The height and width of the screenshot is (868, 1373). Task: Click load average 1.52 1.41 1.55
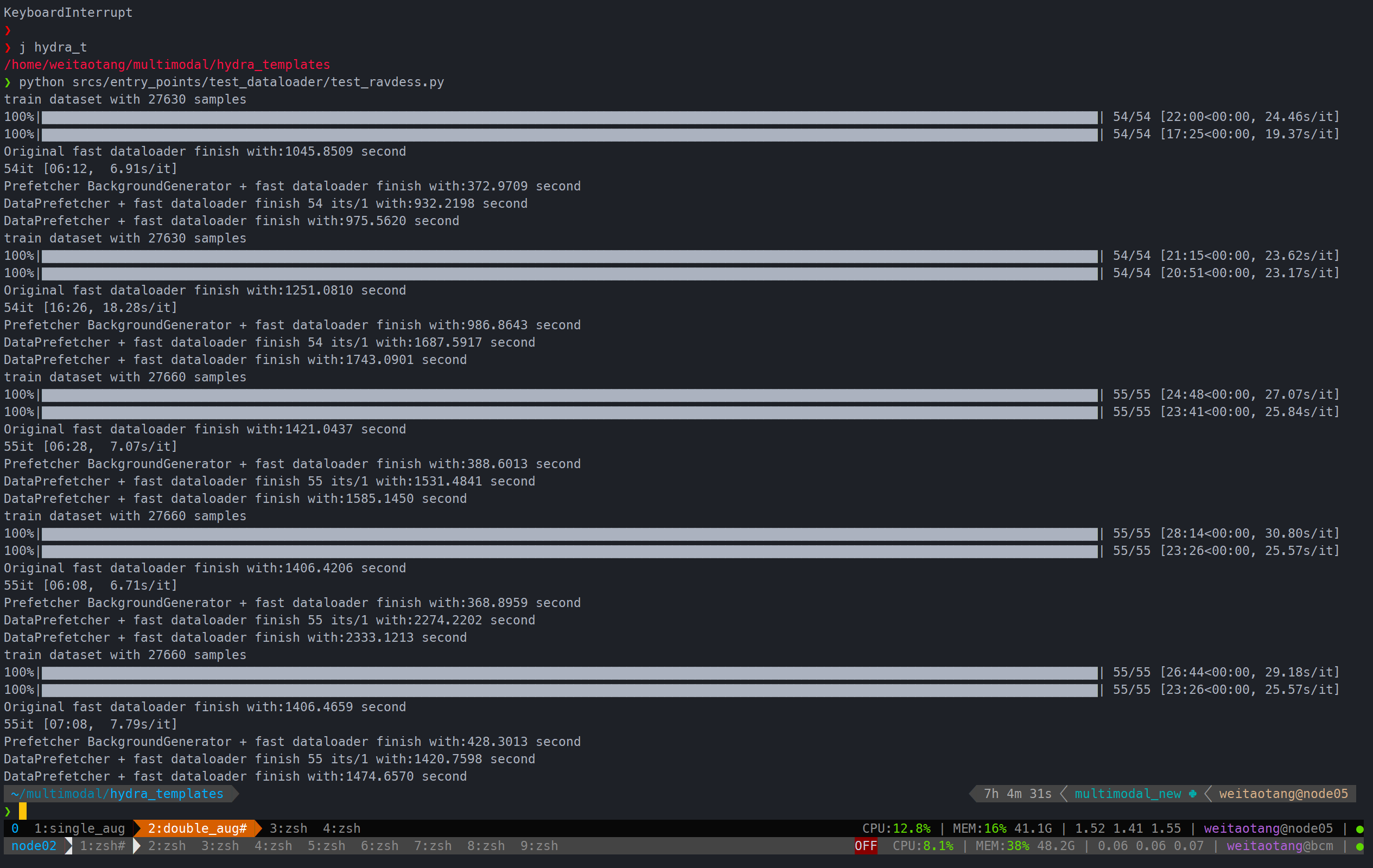[x=1128, y=828]
